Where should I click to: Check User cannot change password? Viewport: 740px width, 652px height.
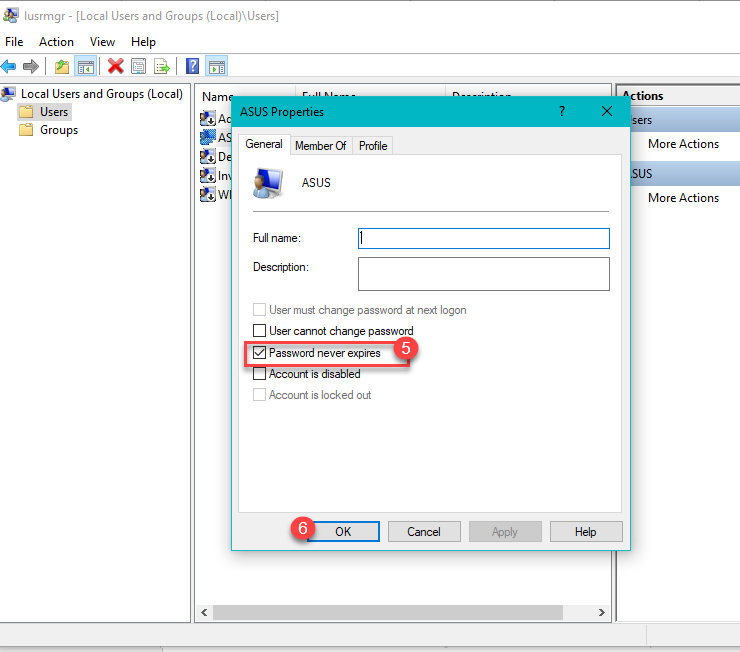click(x=259, y=330)
